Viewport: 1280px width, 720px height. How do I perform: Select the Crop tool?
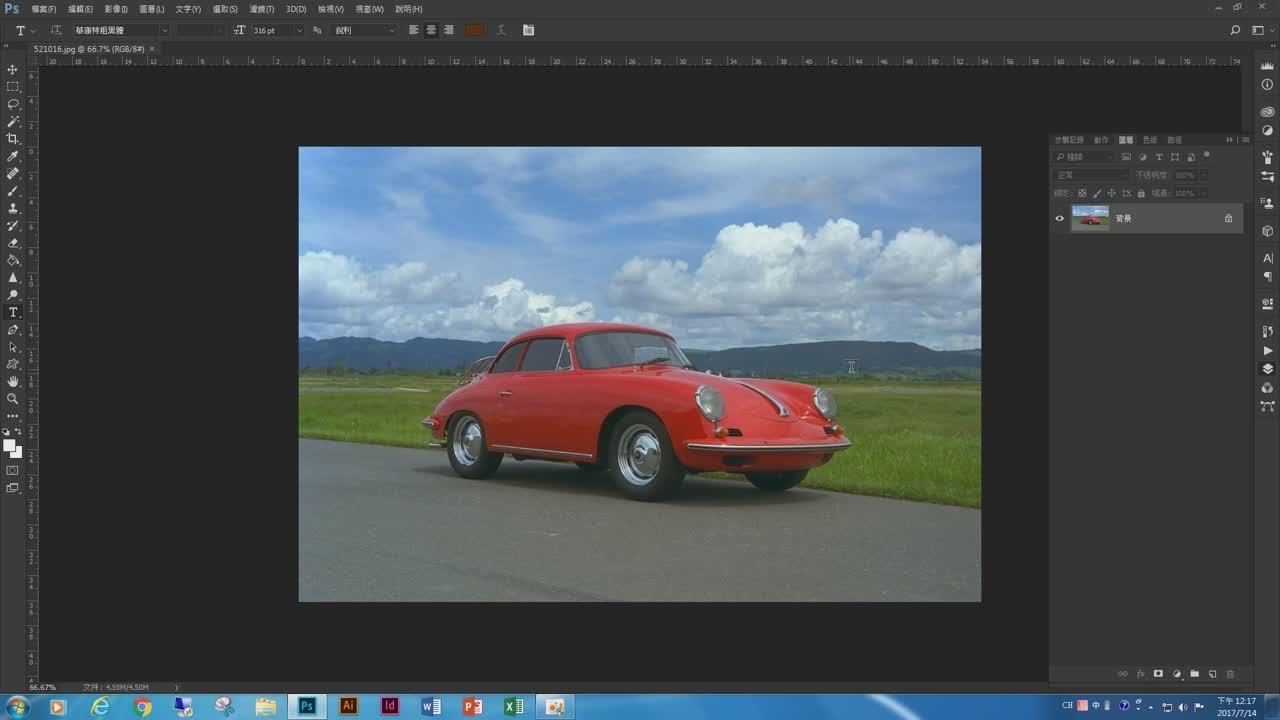[13, 139]
